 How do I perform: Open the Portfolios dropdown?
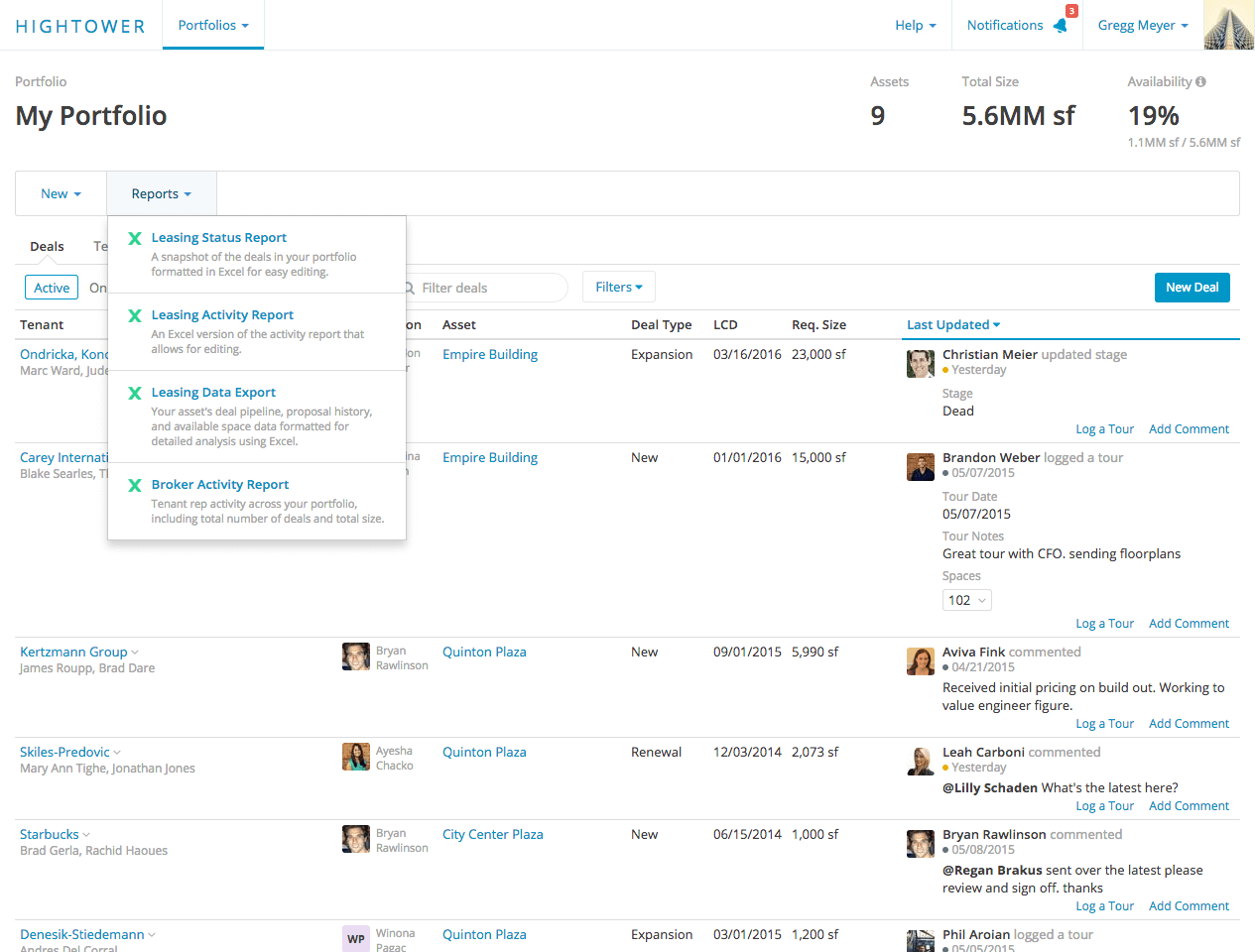click(213, 25)
